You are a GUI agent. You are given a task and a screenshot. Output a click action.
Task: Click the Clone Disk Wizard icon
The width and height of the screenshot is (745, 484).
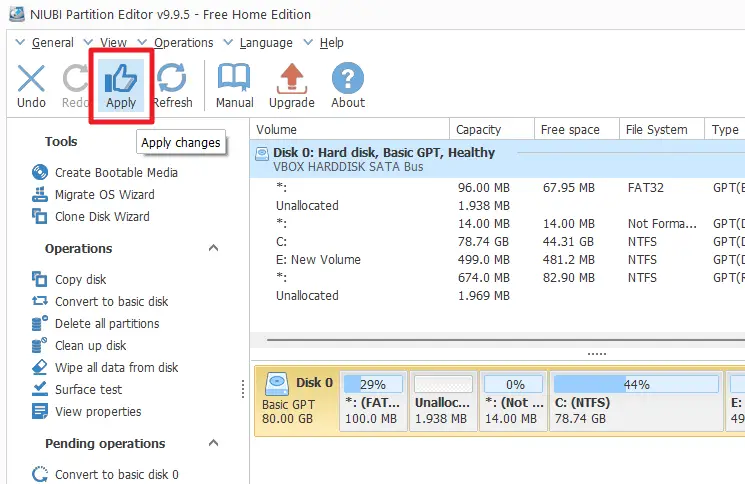coord(40,216)
